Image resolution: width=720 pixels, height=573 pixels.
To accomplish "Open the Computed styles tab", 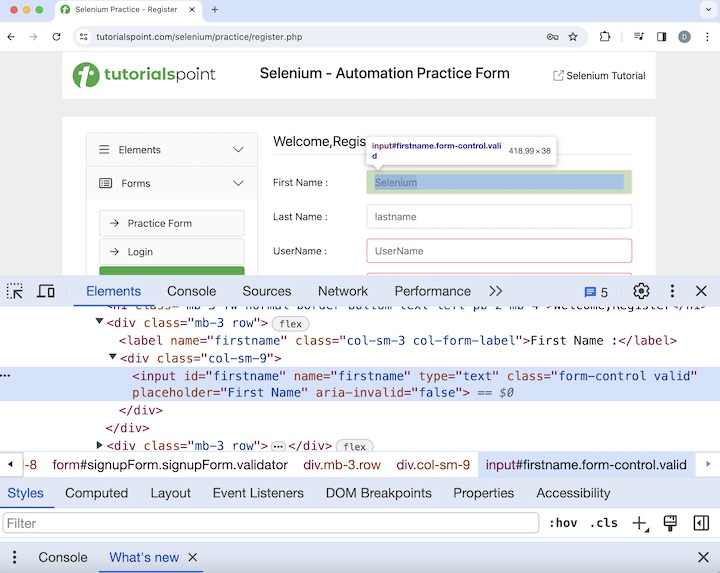I will point(96,493).
